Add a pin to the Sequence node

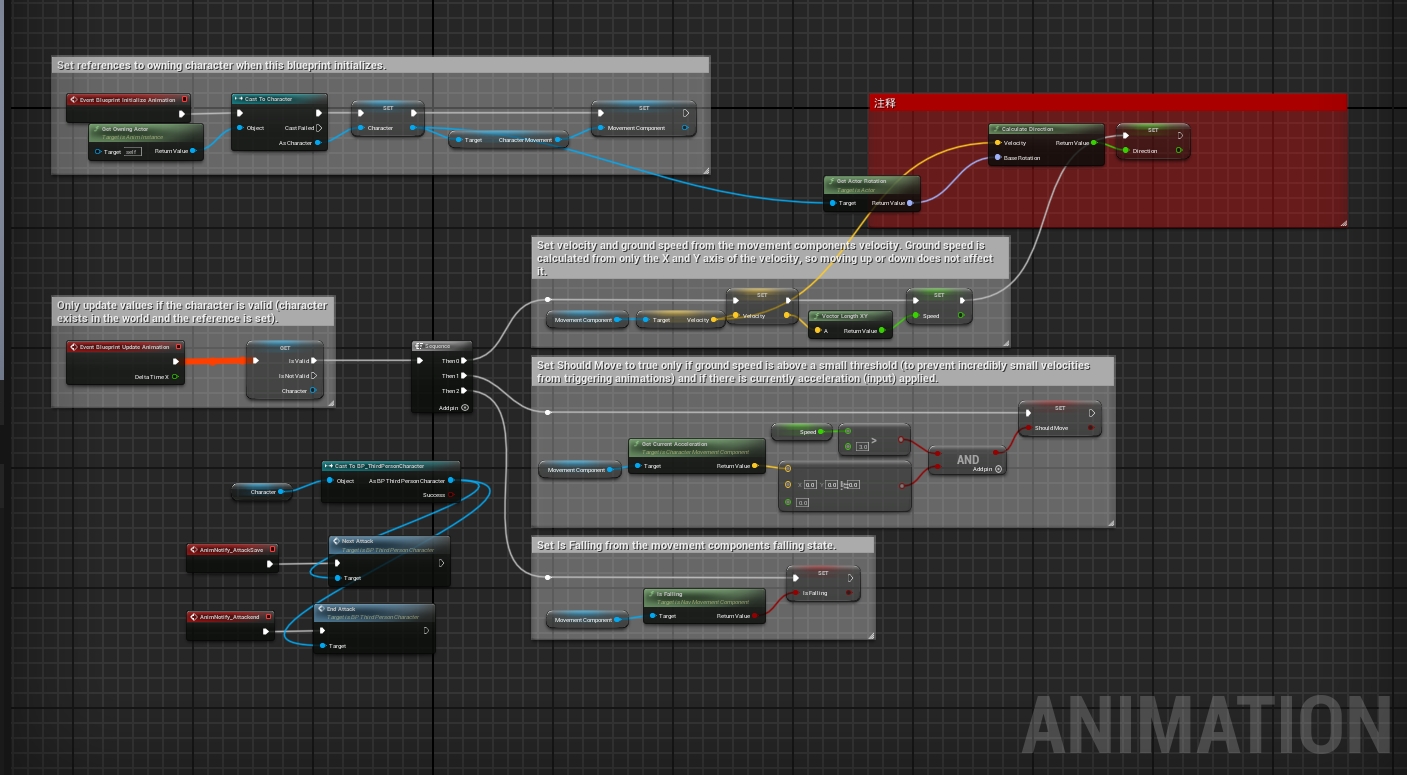(x=465, y=407)
